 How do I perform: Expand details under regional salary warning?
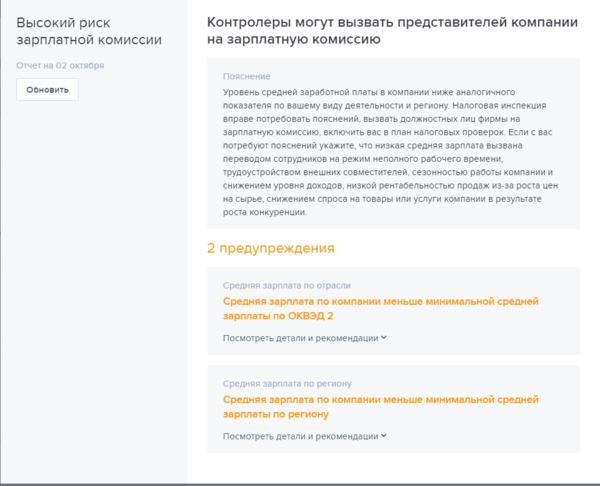[x=305, y=436]
